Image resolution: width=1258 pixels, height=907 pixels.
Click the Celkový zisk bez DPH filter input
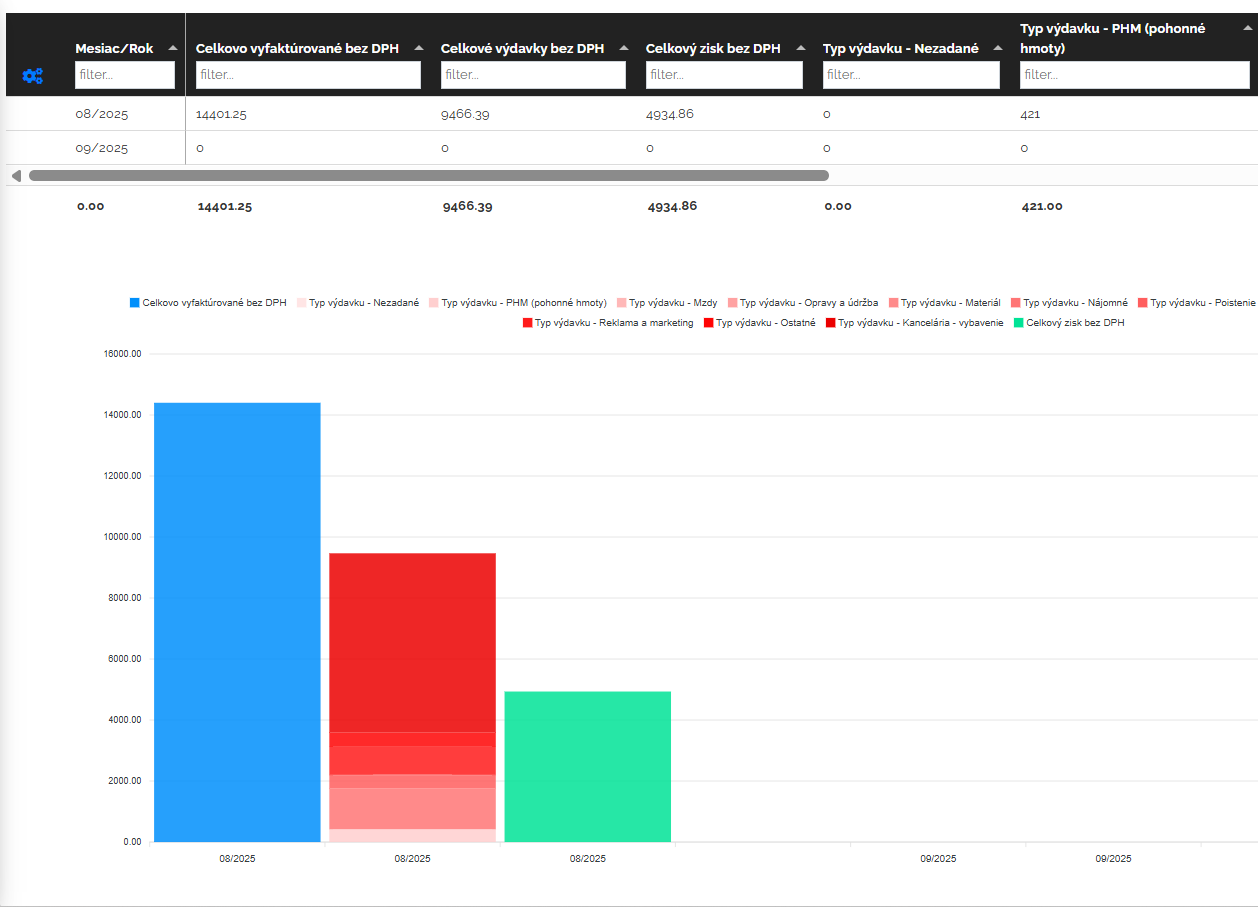tap(724, 75)
